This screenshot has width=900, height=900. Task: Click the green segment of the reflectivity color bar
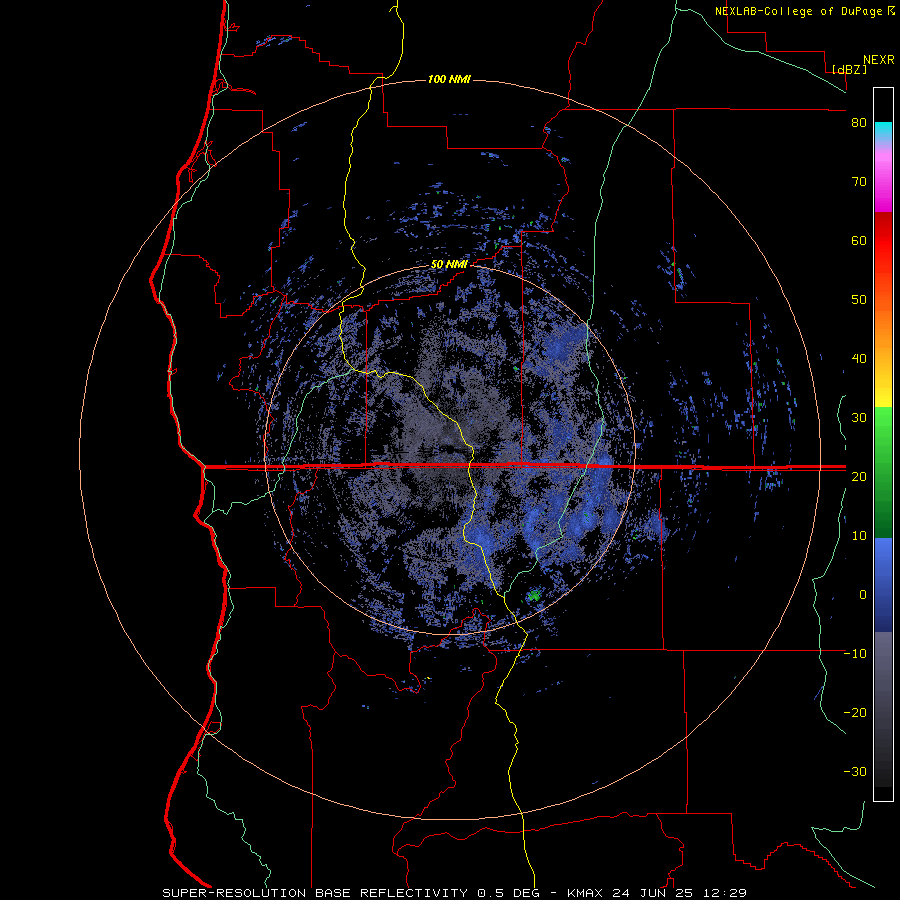tap(883, 472)
